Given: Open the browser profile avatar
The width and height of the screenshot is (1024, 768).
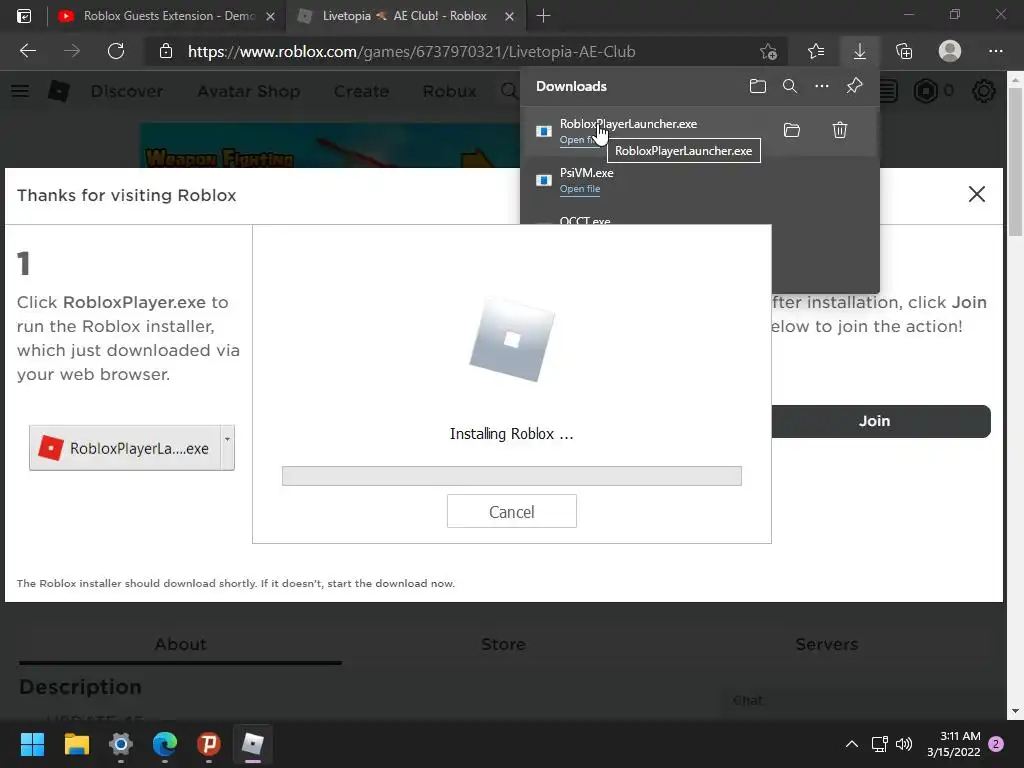Looking at the screenshot, I should tap(950, 51).
